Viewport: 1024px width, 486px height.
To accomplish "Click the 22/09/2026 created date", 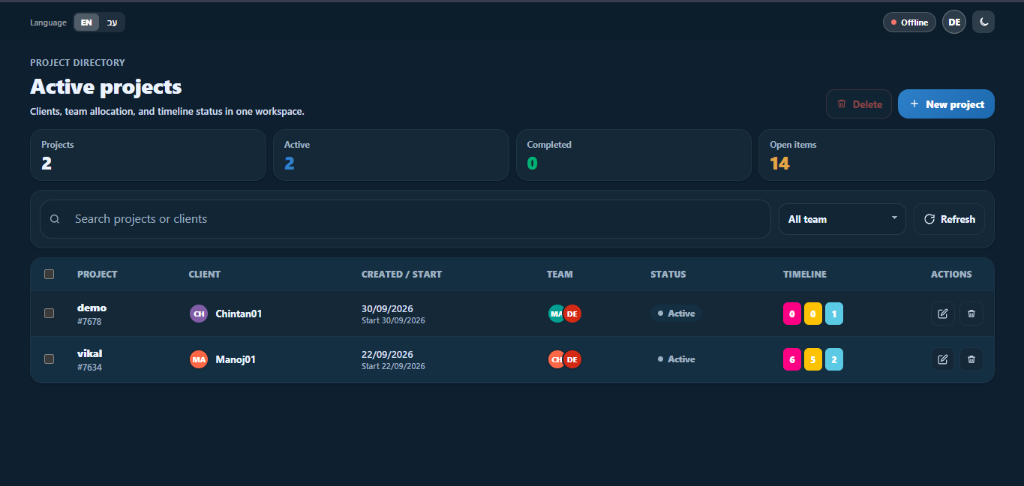I will pyautogui.click(x=387, y=354).
